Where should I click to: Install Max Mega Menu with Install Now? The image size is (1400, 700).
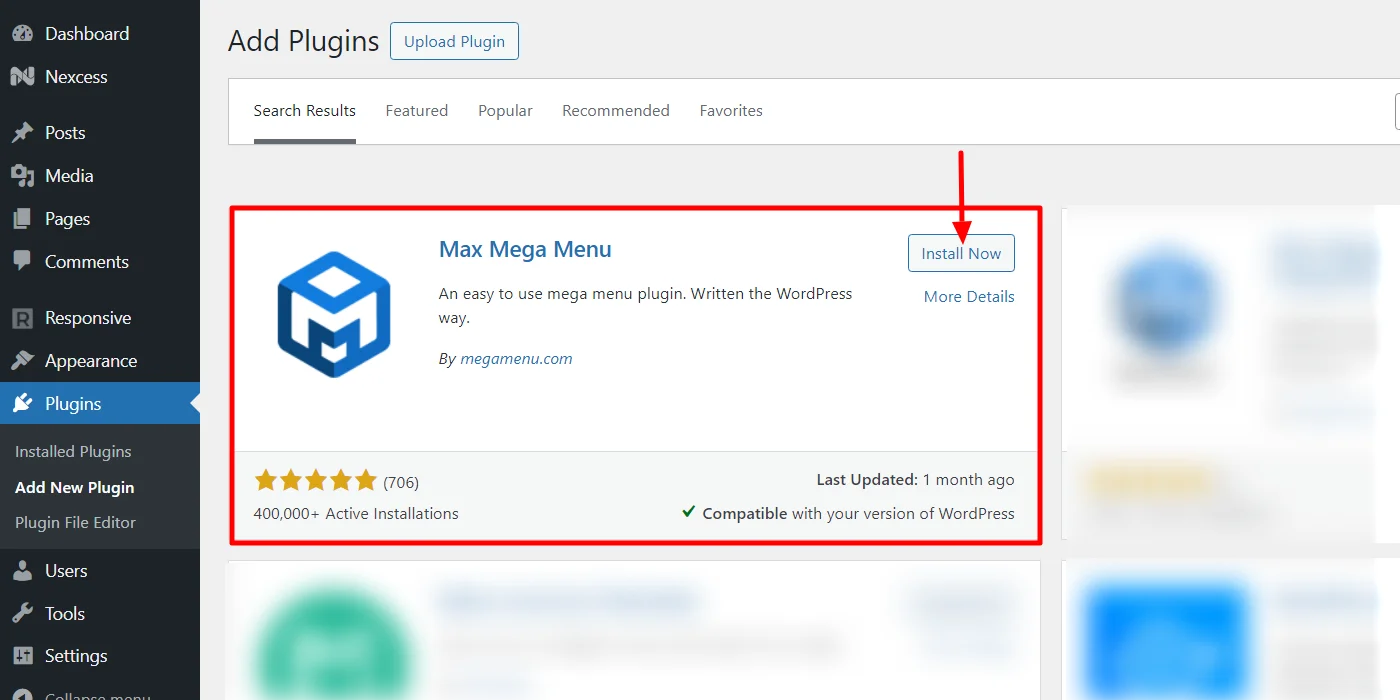(x=961, y=253)
